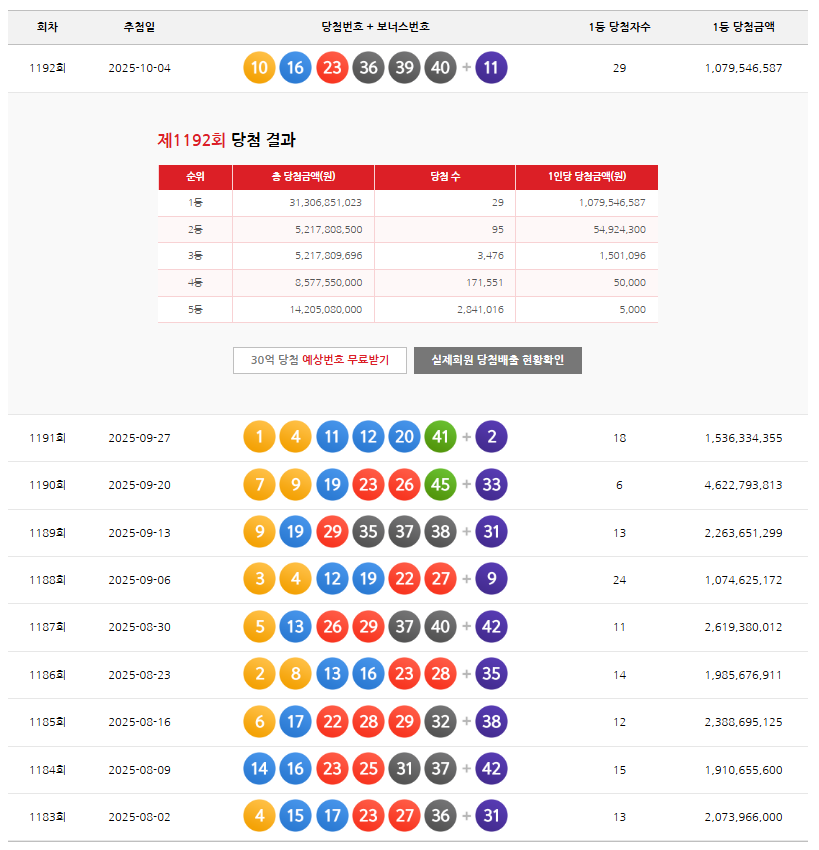Click the 회차 column header
The width and height of the screenshot is (819, 850).
coord(47,27)
